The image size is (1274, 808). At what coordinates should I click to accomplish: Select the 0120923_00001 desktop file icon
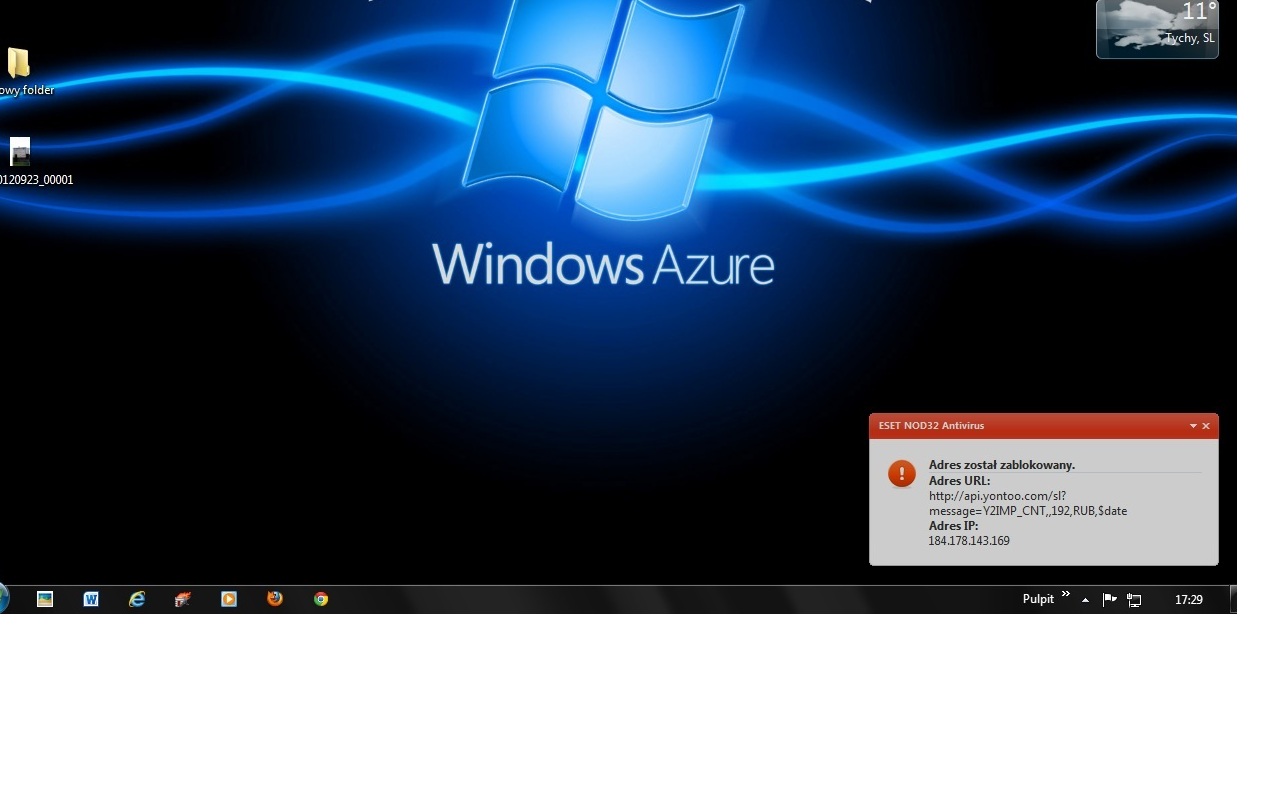[x=20, y=152]
